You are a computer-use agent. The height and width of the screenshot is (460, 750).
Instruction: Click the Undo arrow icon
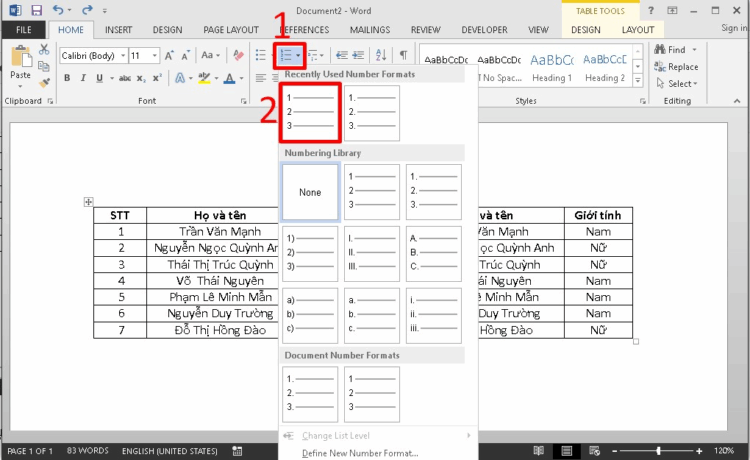pyautogui.click(x=58, y=10)
